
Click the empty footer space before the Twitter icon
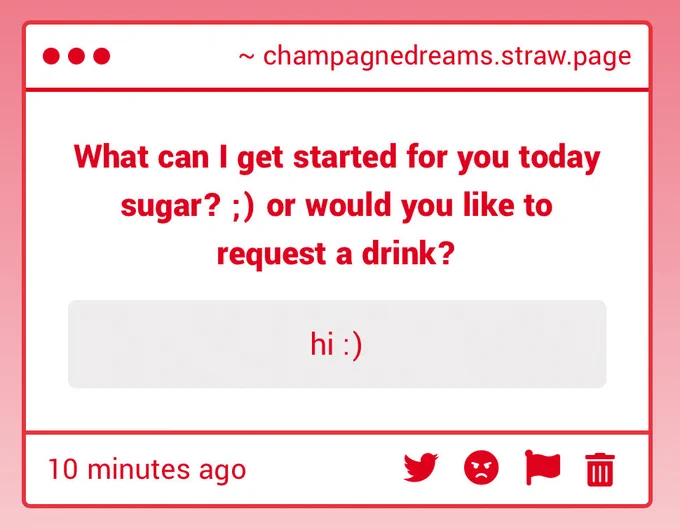(323, 469)
